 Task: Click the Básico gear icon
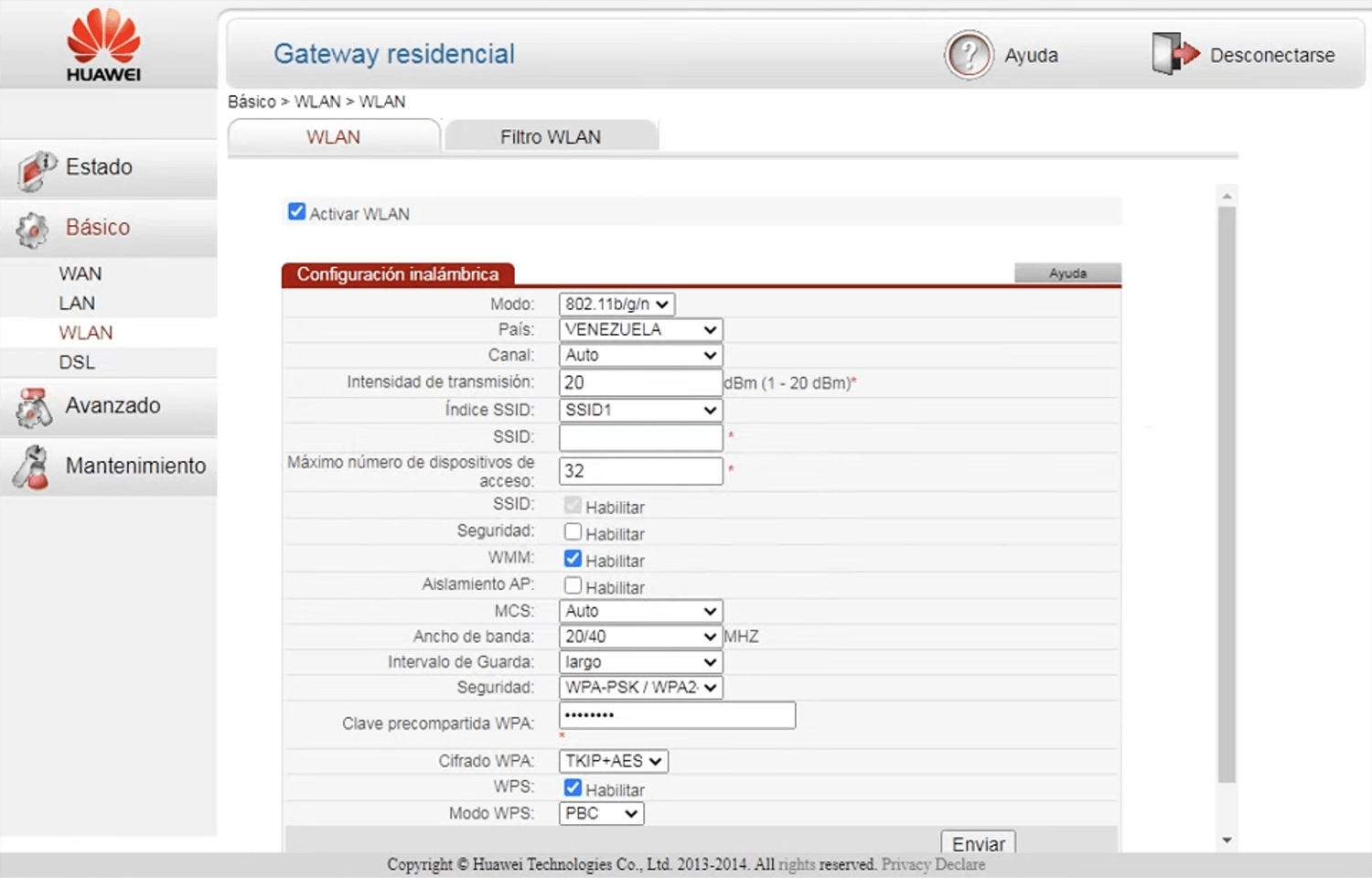33,230
